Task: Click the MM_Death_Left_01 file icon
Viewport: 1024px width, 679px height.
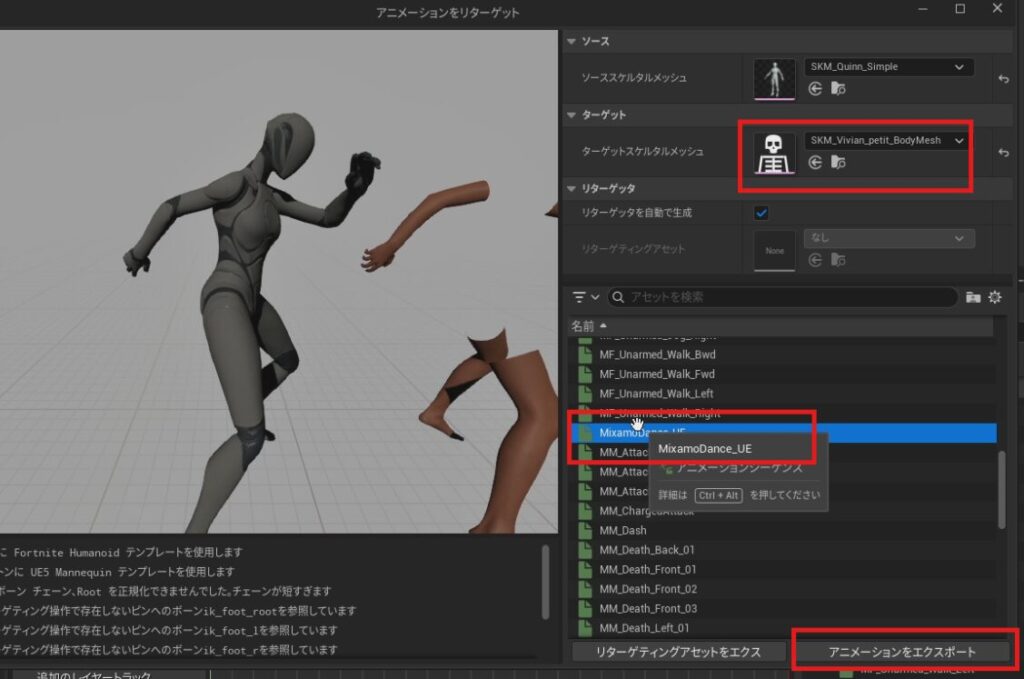Action: tap(585, 628)
